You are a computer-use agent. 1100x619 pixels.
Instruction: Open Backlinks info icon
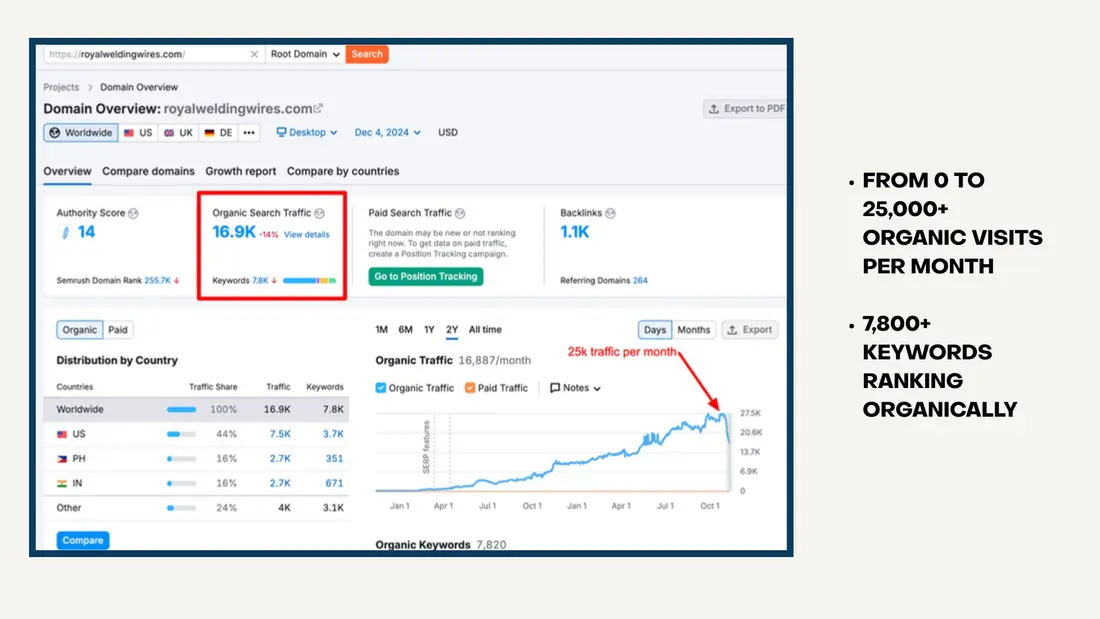610,213
